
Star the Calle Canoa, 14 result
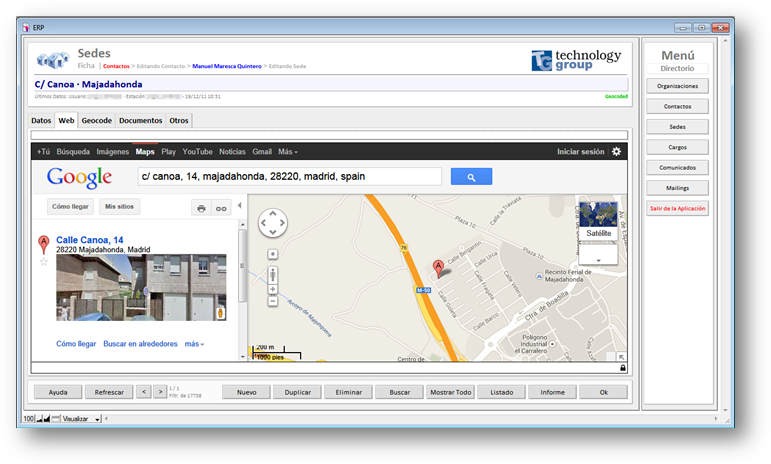(x=43, y=262)
